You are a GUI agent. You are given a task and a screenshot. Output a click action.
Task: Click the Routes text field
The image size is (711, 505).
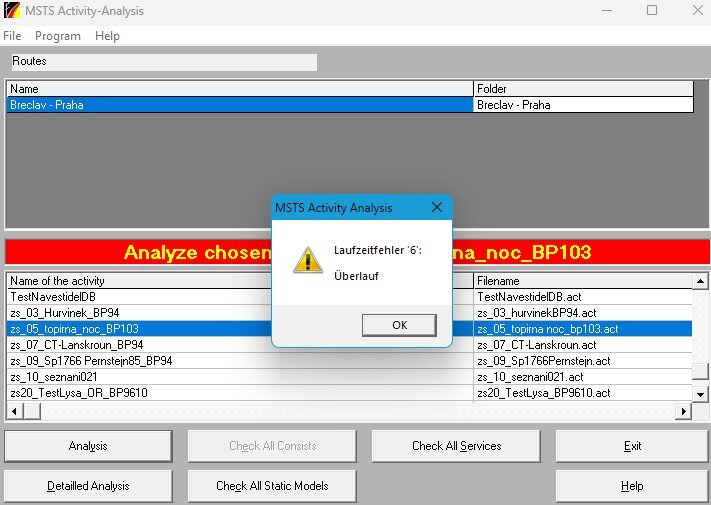click(x=163, y=62)
